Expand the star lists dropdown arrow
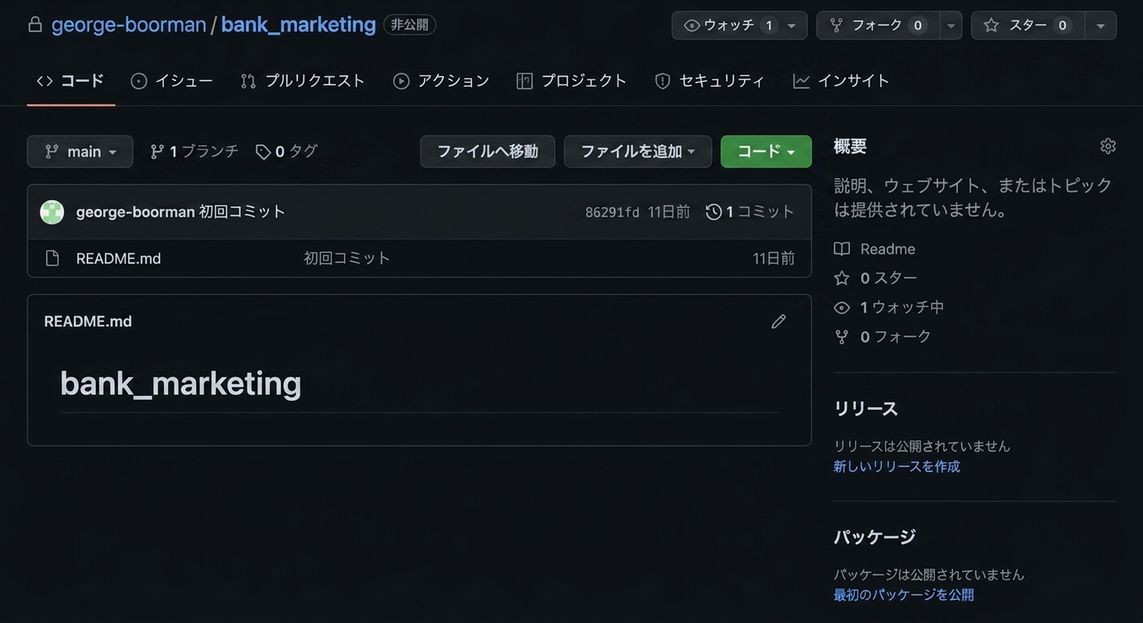This screenshot has height=623, width=1143. pos(1101,26)
